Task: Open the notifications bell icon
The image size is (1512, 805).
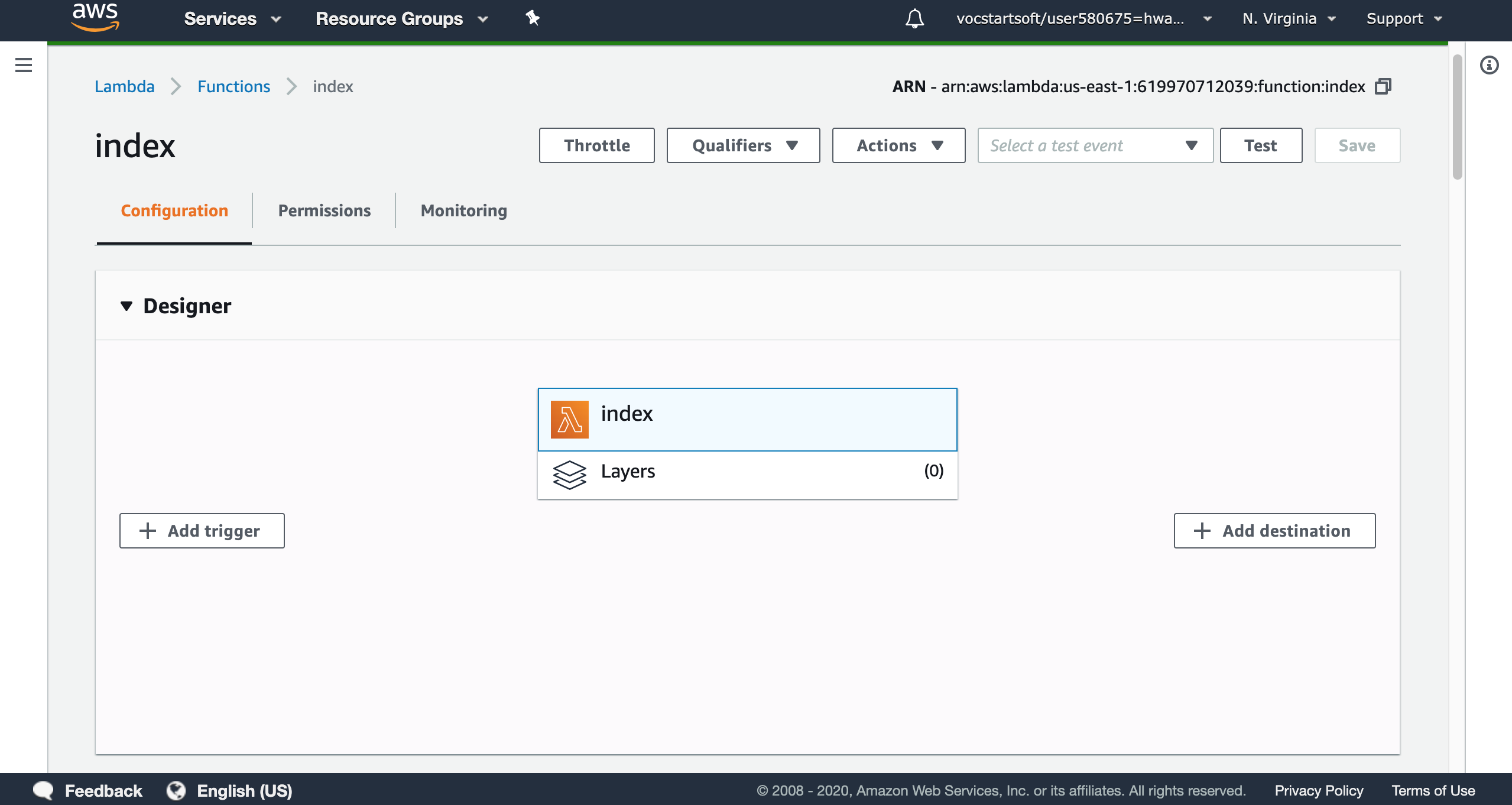Action: 914,18
